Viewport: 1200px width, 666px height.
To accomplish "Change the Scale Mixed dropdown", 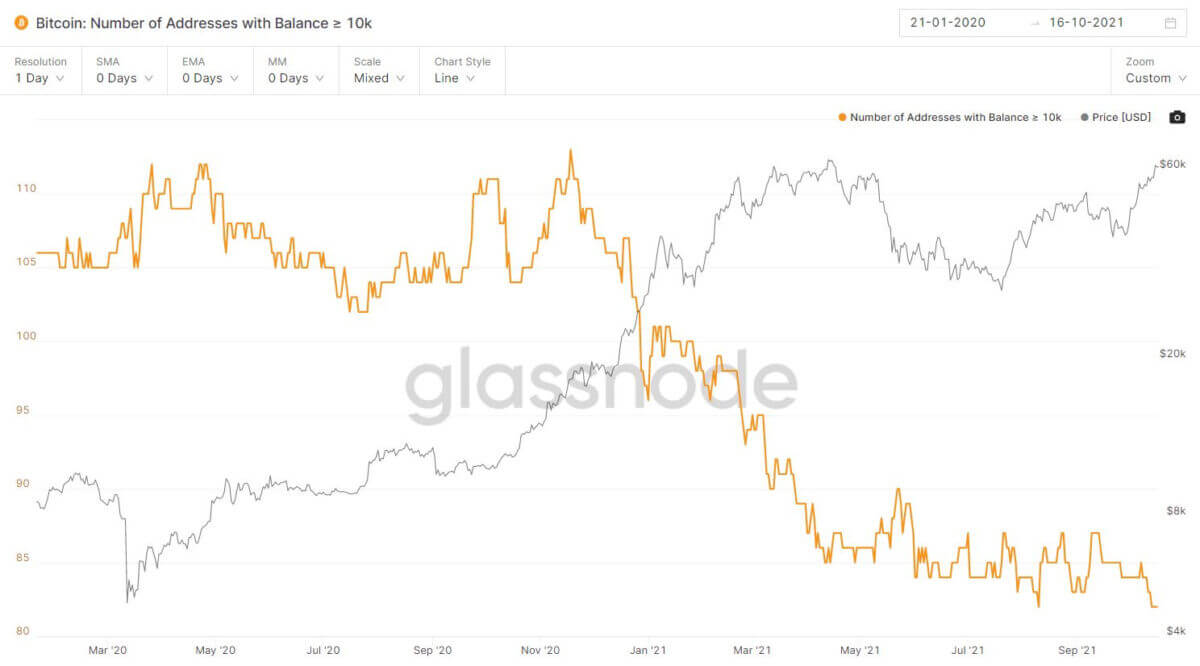I will (379, 71).
